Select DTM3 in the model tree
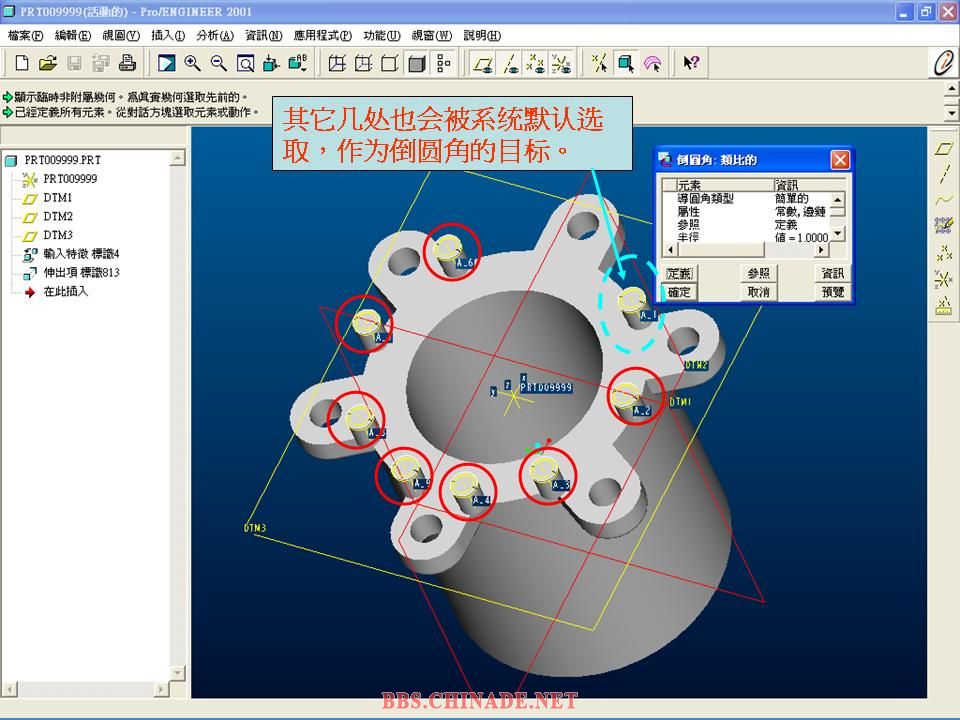 (x=58, y=235)
